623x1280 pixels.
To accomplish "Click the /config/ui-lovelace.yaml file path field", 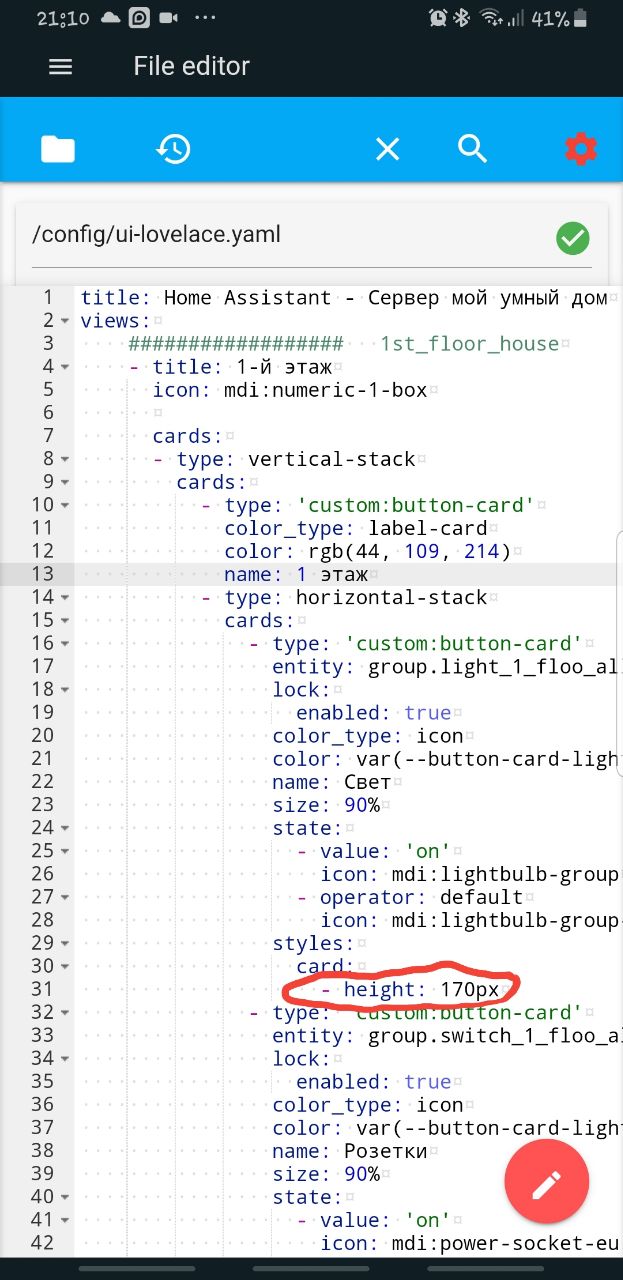I will tap(280, 236).
